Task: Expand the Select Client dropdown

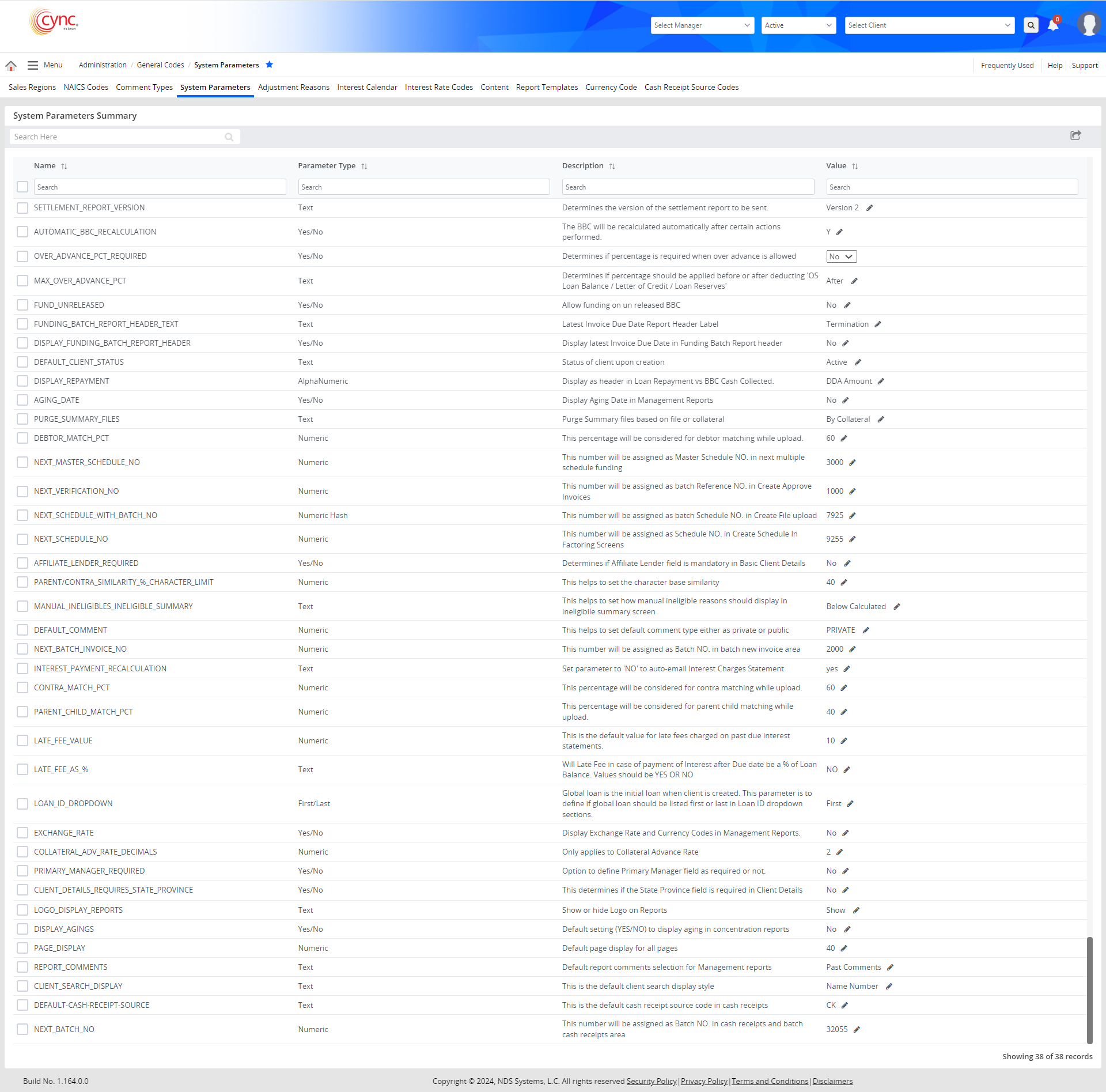Action: click(x=929, y=25)
